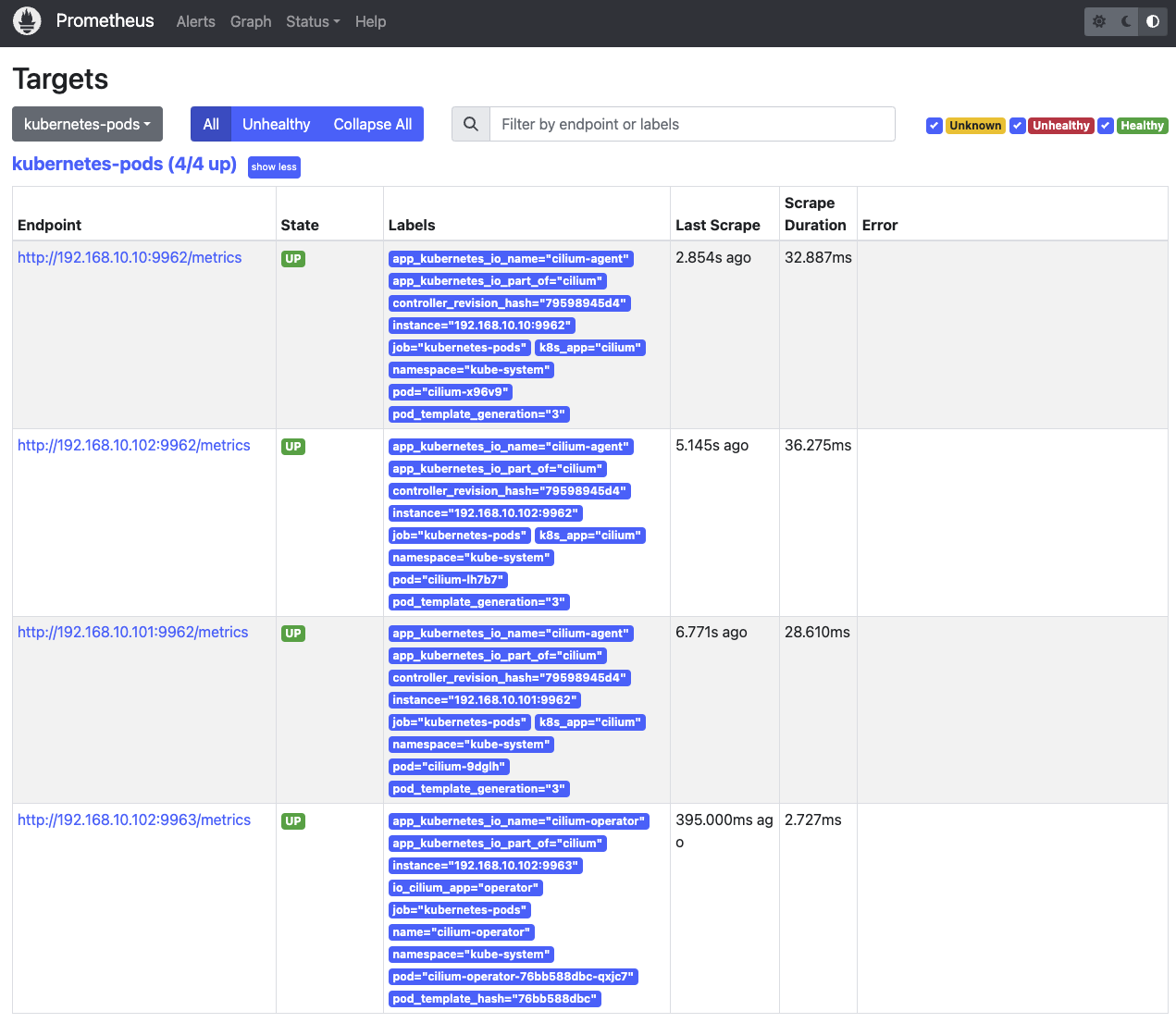Viewport: 1176px width, 1023px height.
Task: Open the Graph page
Action: (x=251, y=21)
